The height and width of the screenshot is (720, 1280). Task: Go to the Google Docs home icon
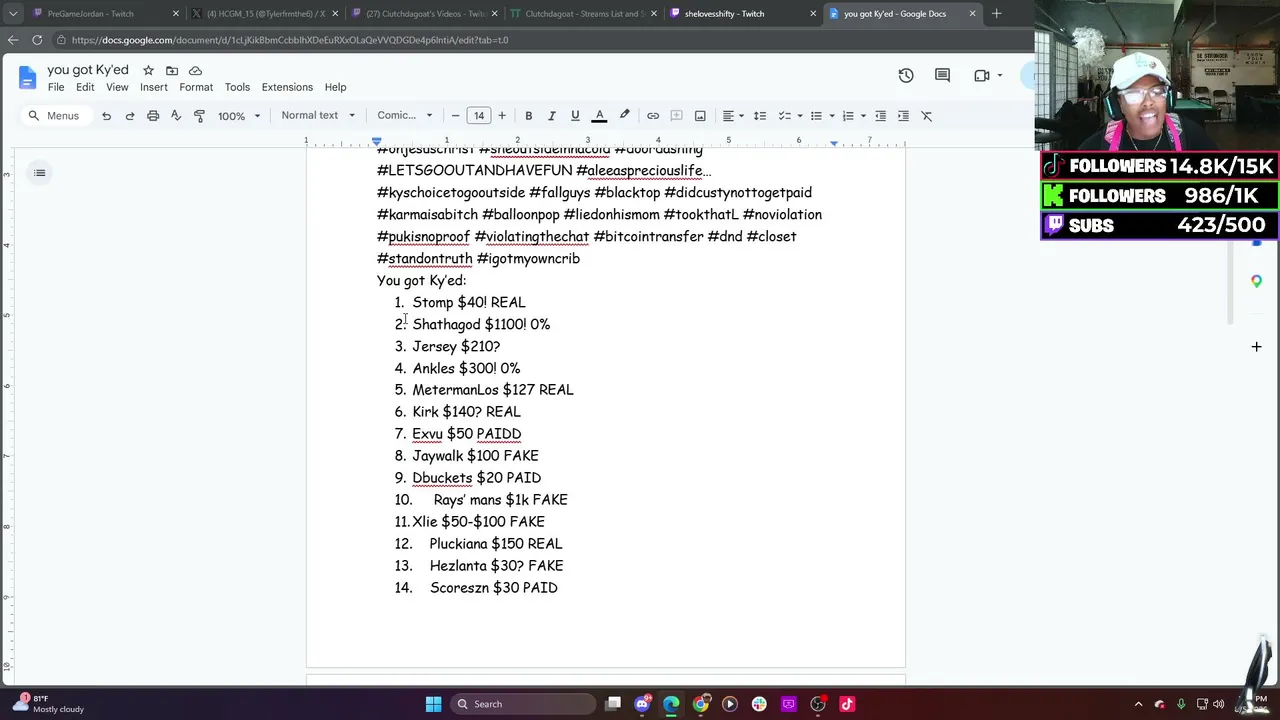[x=27, y=77]
